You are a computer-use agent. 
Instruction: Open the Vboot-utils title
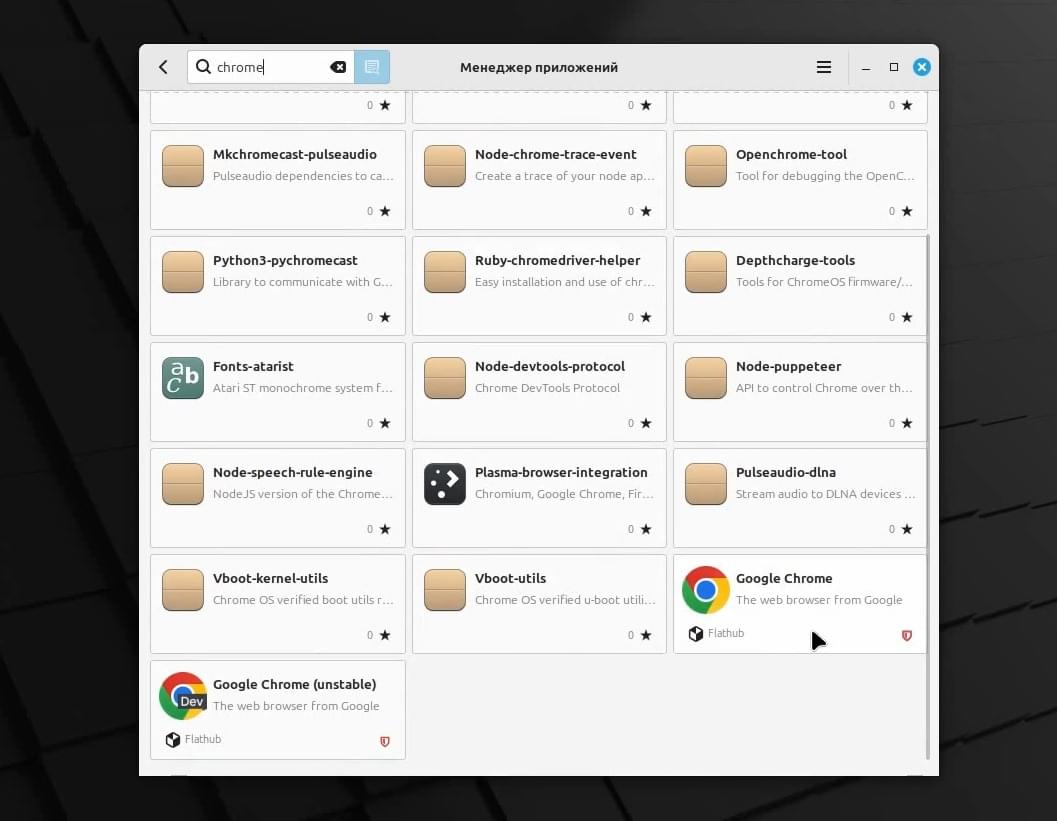pyautogui.click(x=510, y=578)
